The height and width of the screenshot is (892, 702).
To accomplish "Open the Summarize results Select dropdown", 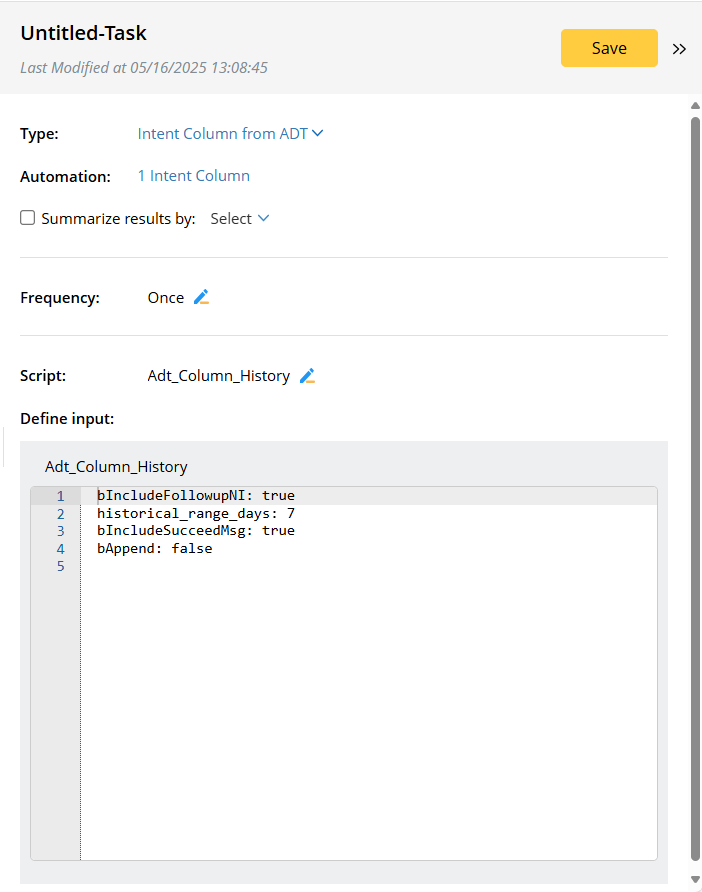I will [x=239, y=218].
